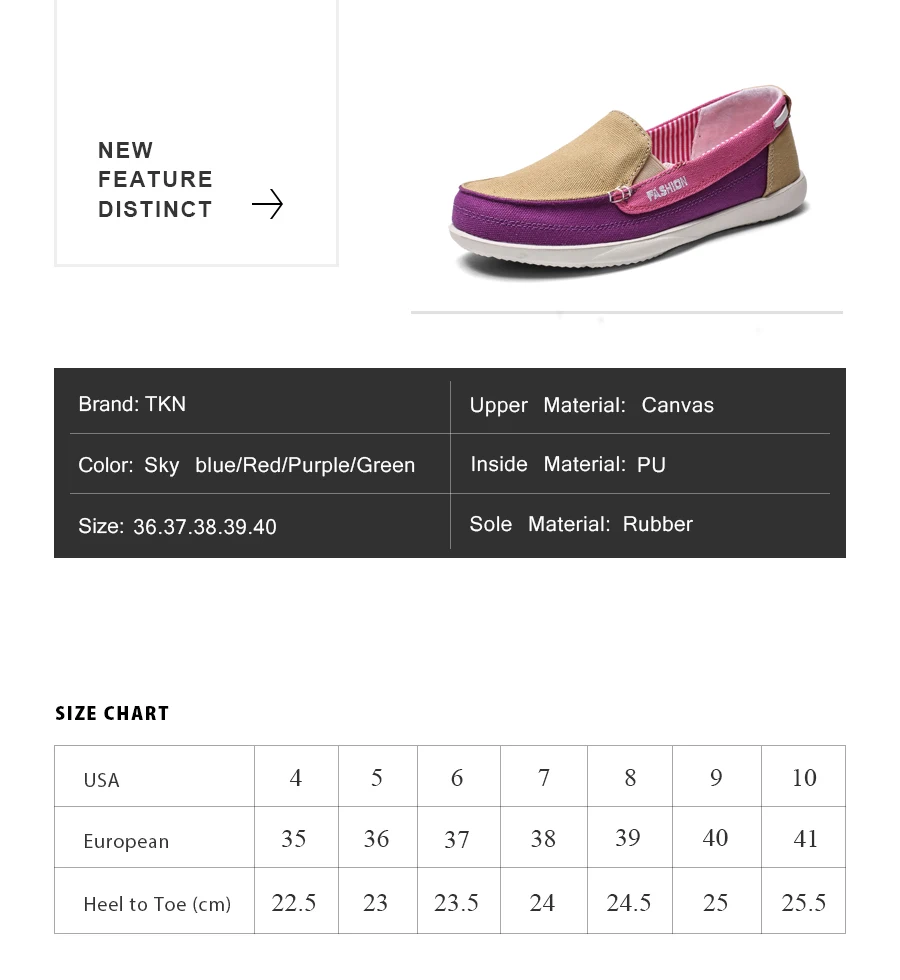Click the SIZE CHART heading
The width and height of the screenshot is (900, 980).
112,713
